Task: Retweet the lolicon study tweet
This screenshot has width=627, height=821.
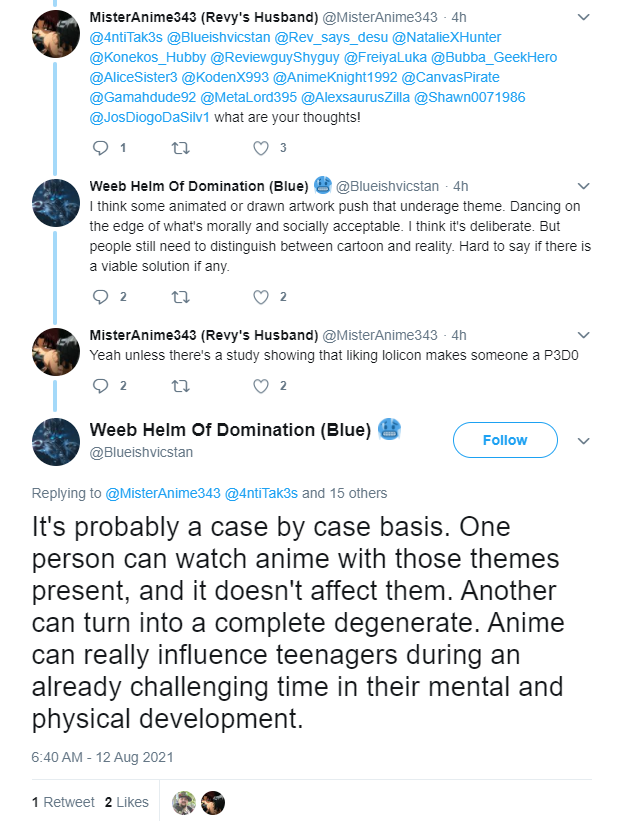Action: [x=181, y=386]
